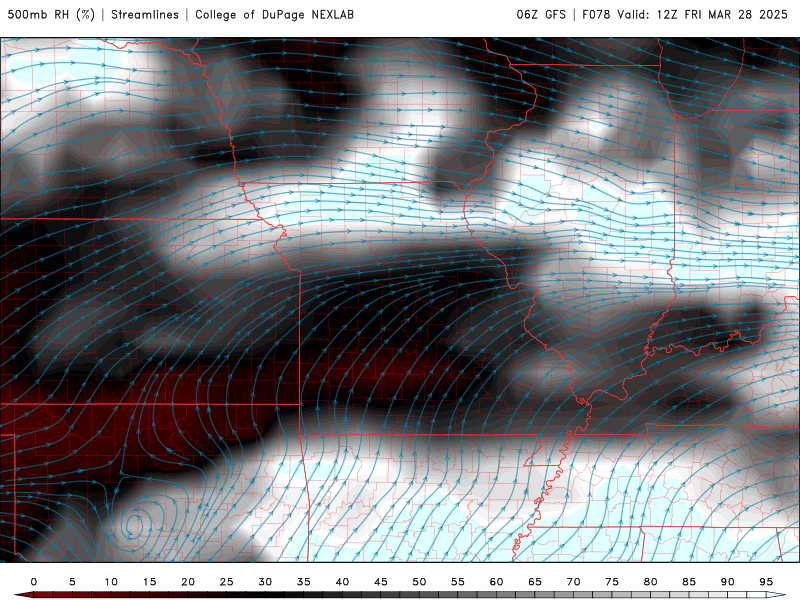The height and width of the screenshot is (600, 800).
Task: Click the '55' value on the color scale
Action: (x=458, y=582)
